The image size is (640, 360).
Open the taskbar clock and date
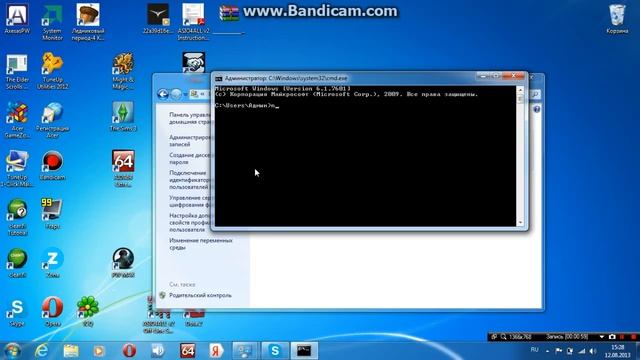[x=618, y=351]
